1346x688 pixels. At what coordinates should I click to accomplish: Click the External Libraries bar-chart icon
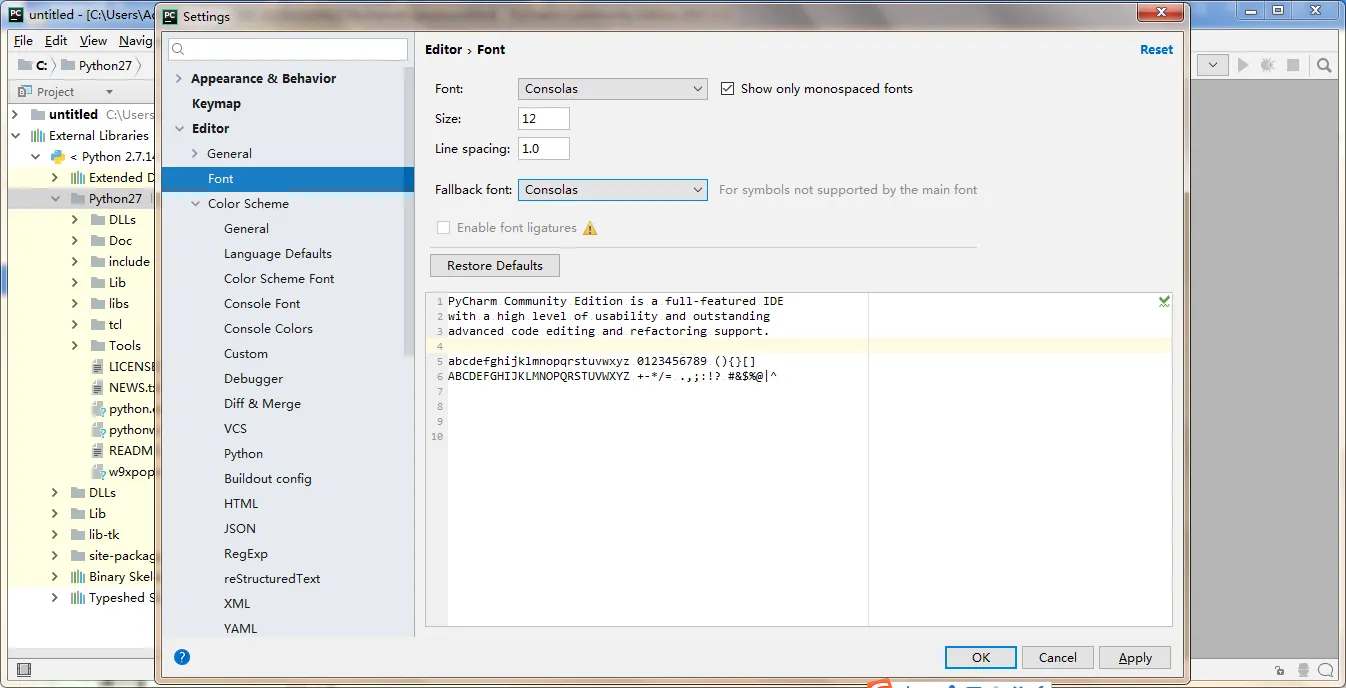point(38,135)
